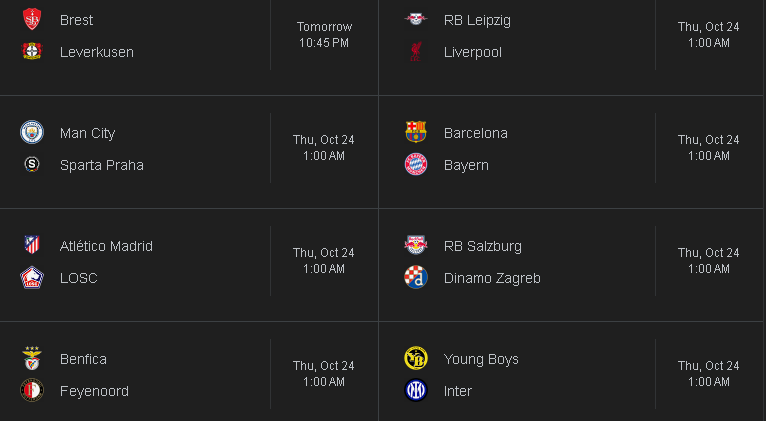Select the Bayern Munich logo
Screen dimensions: 766x421
[x=416, y=165]
